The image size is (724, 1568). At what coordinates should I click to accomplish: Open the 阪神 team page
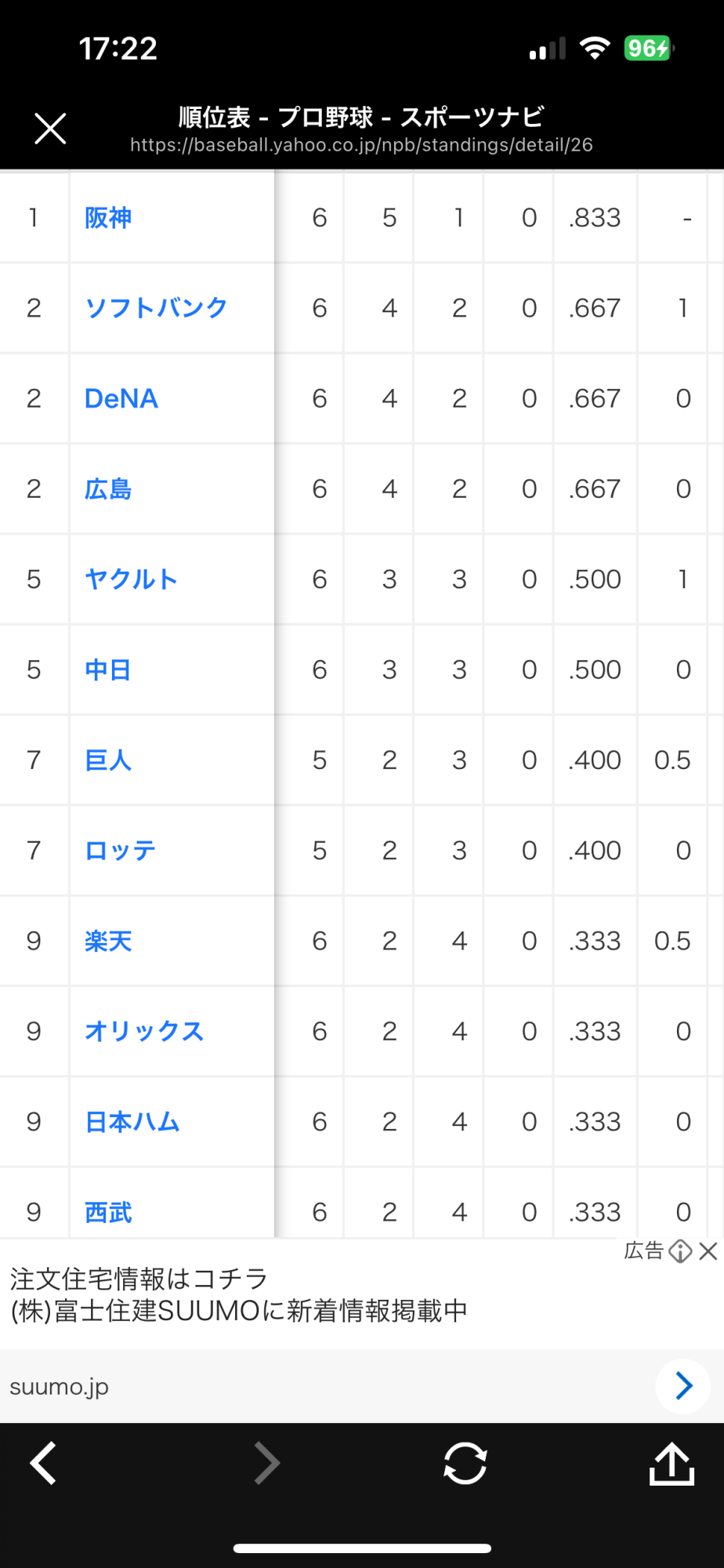108,218
